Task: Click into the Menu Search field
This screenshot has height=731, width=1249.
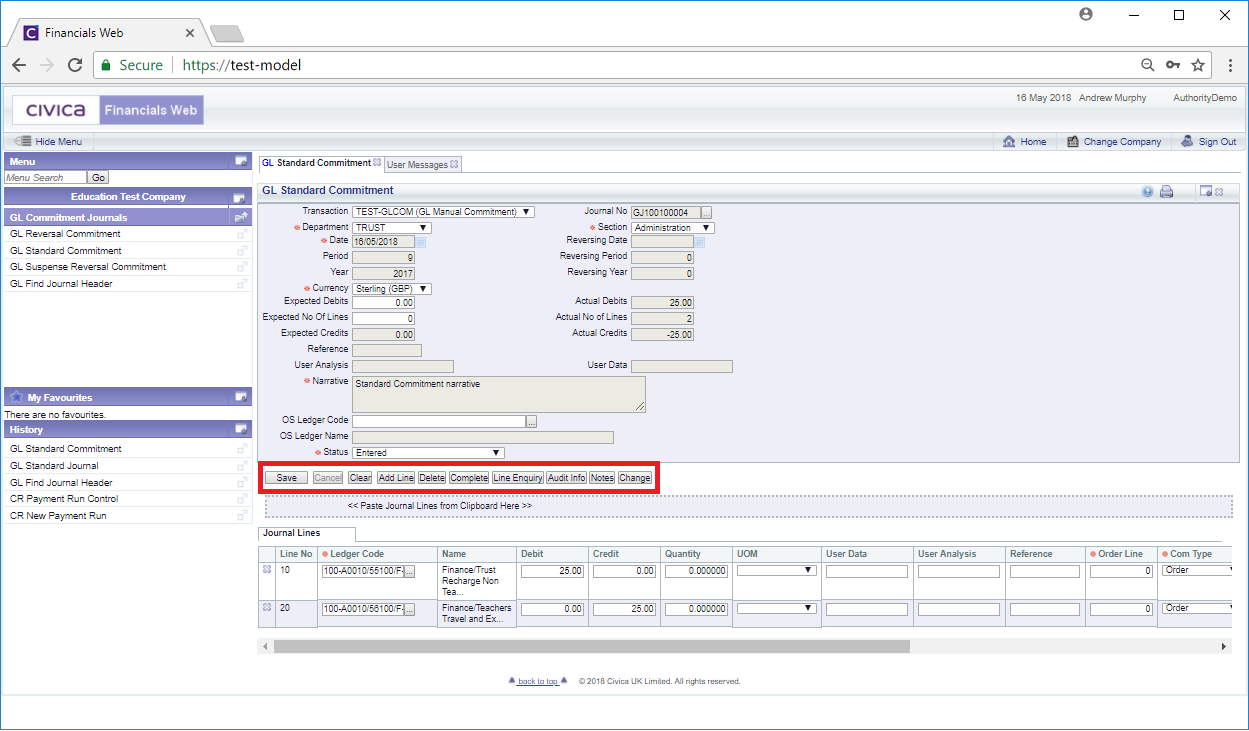Action: (46, 178)
